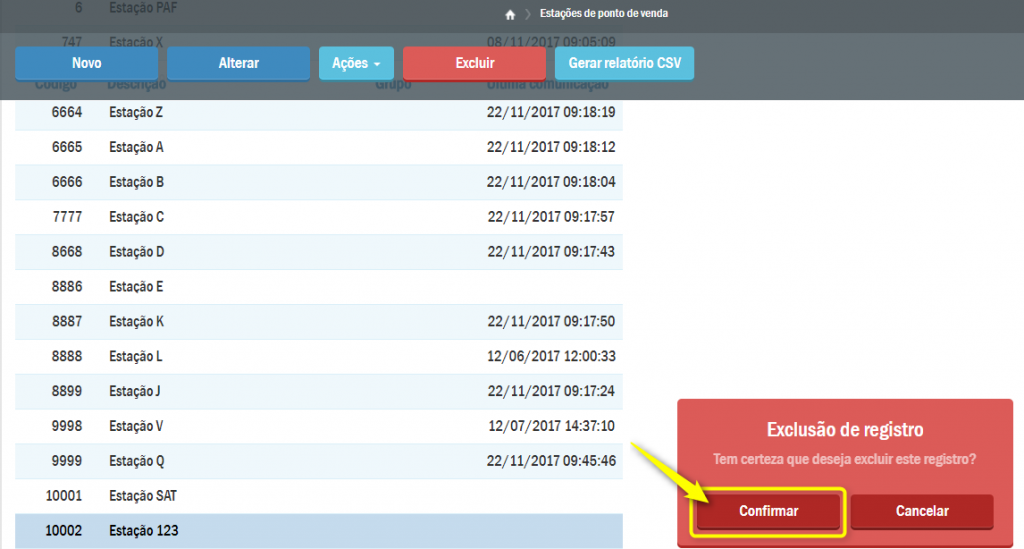
Task: Open the Estações de ponto de venda breadcrumb
Action: click(x=603, y=14)
